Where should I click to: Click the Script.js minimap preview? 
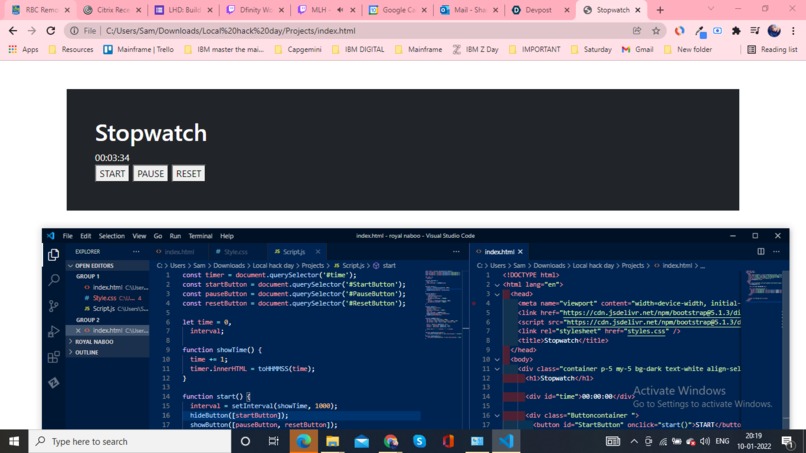click(442, 304)
